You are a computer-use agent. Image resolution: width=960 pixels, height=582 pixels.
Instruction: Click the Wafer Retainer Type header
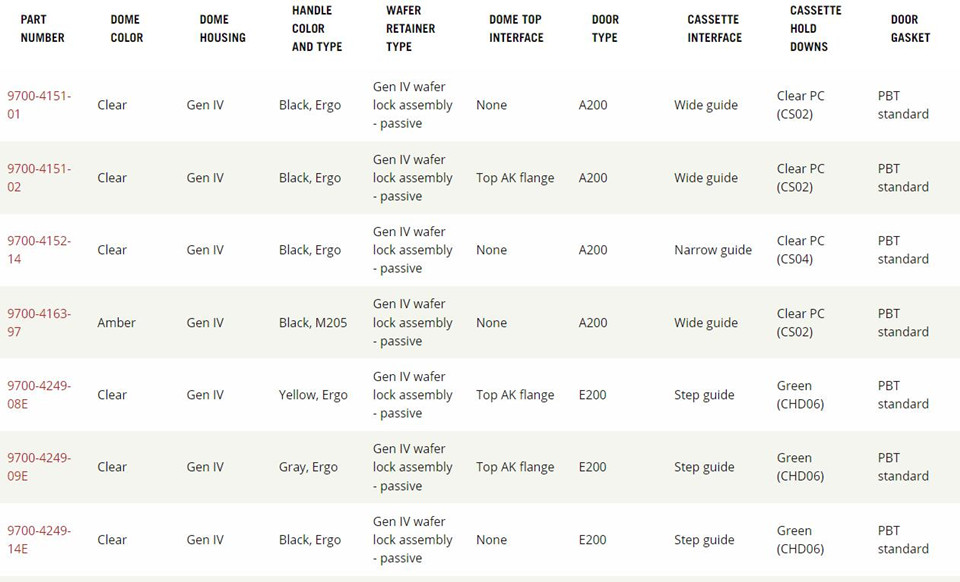(x=410, y=28)
